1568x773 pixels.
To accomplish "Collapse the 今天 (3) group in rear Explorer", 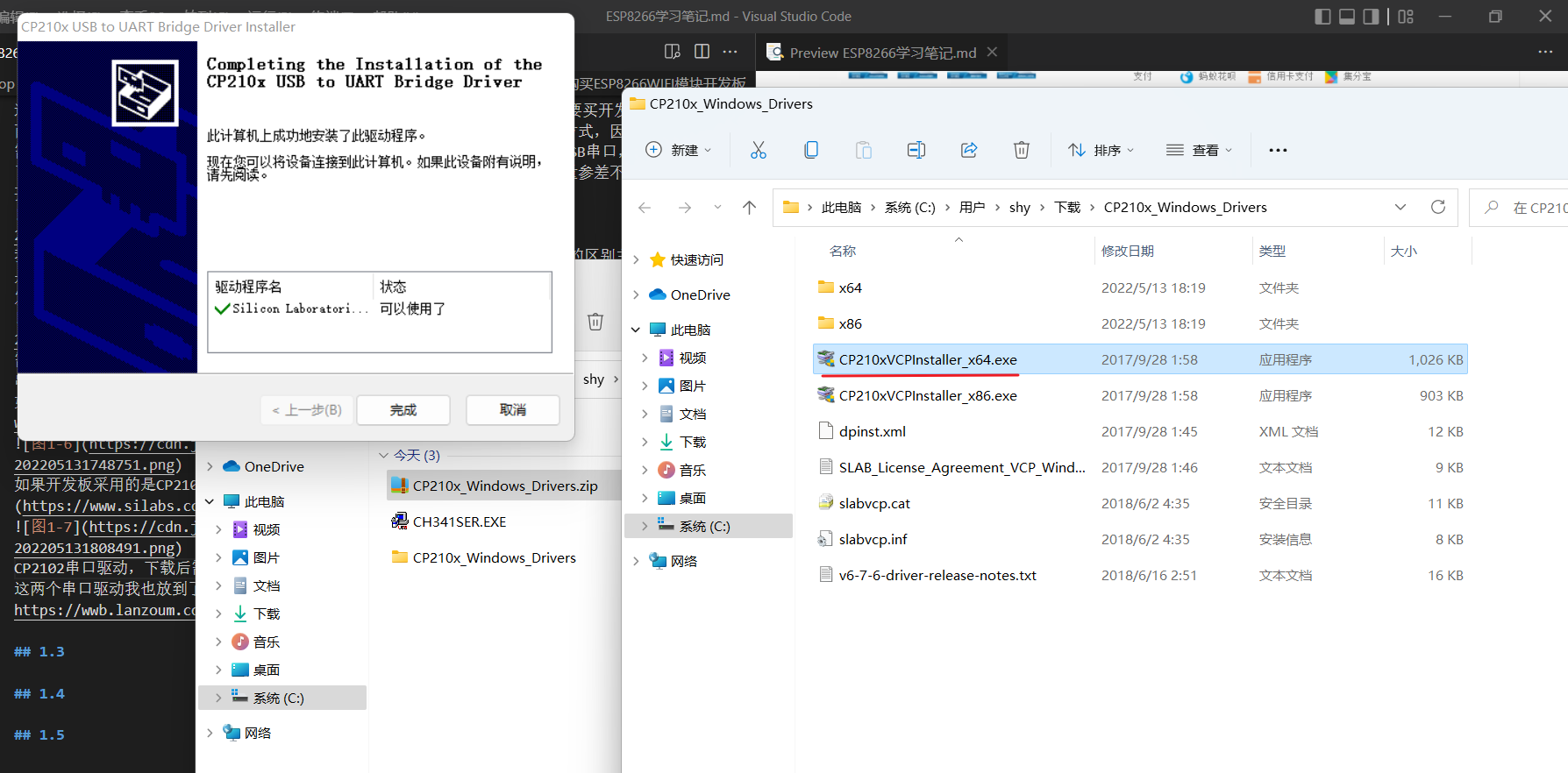I will [x=383, y=455].
